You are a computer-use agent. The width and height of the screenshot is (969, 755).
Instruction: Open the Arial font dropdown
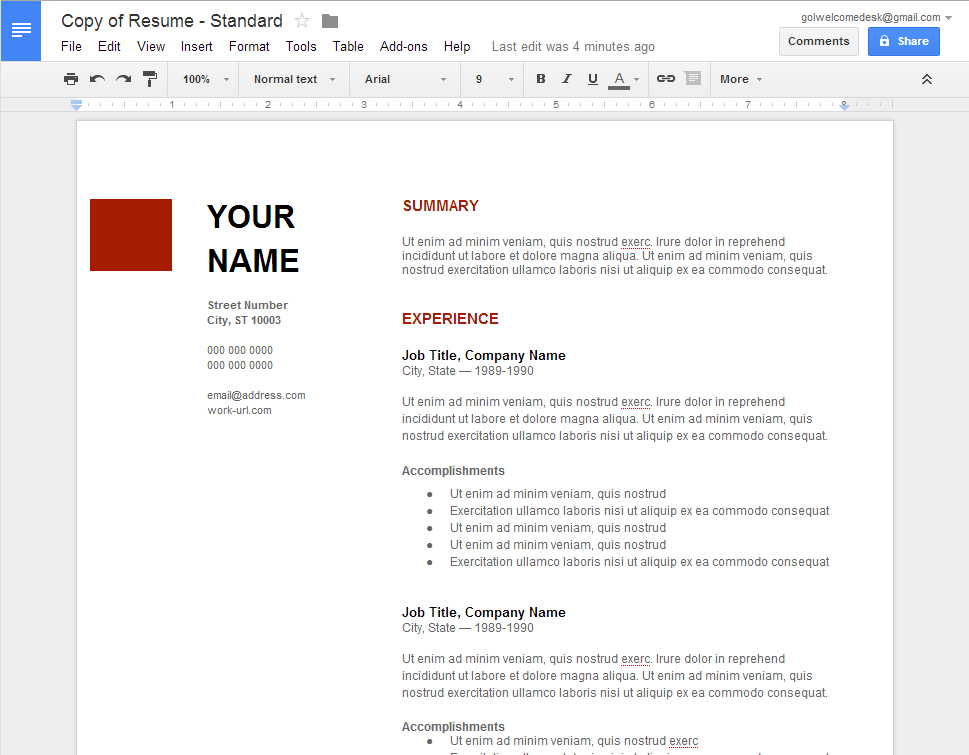pos(405,79)
